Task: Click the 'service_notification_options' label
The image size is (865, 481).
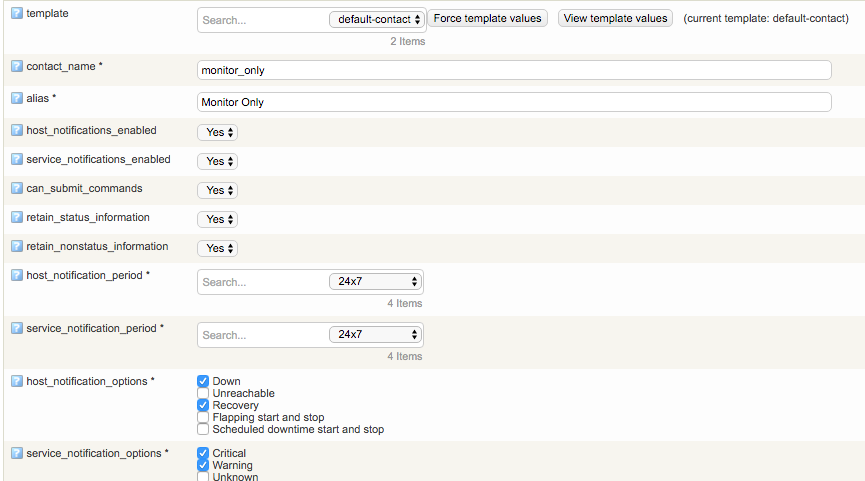Action: click(x=94, y=453)
